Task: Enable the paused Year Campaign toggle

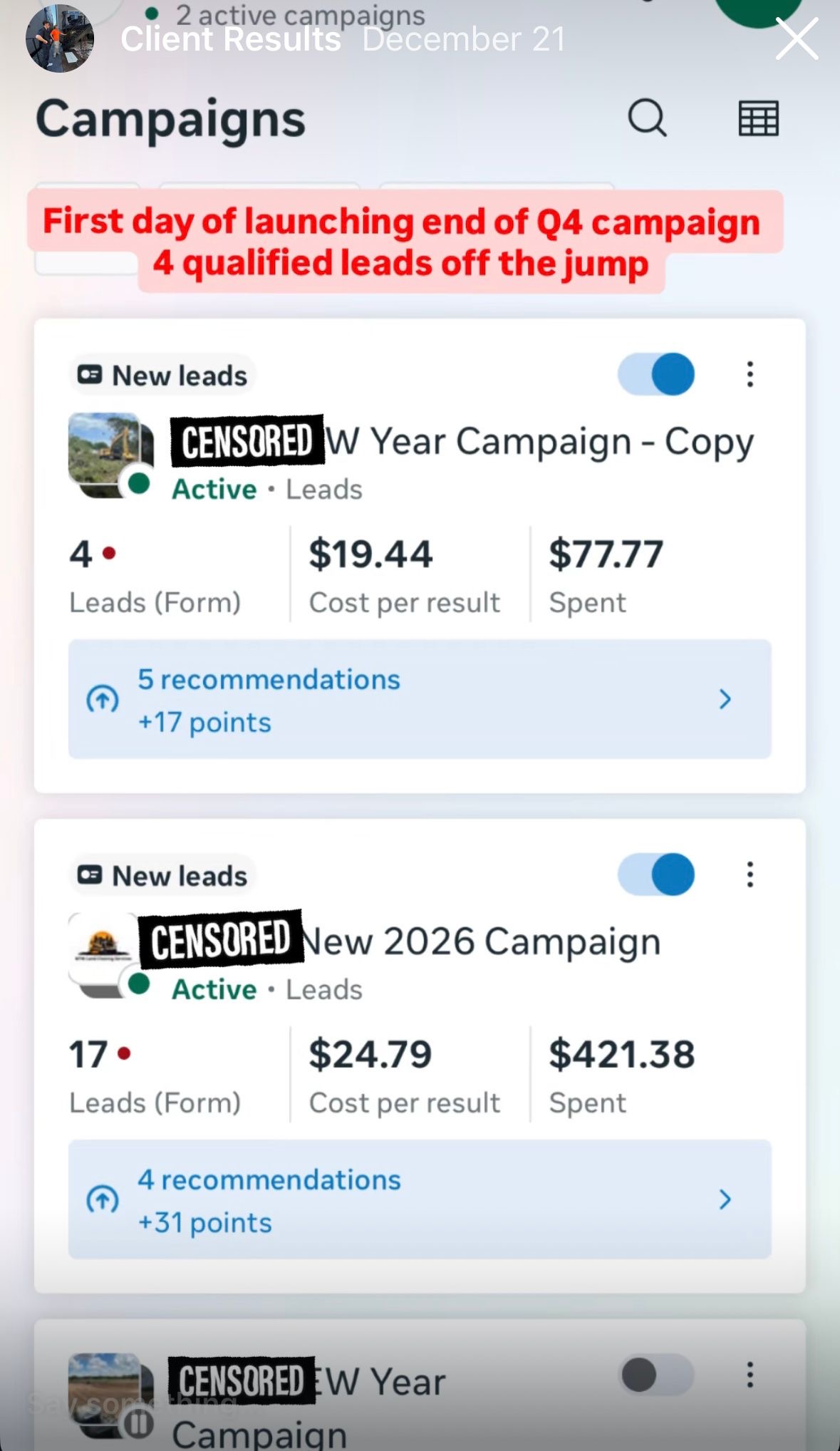Action: click(x=656, y=1375)
